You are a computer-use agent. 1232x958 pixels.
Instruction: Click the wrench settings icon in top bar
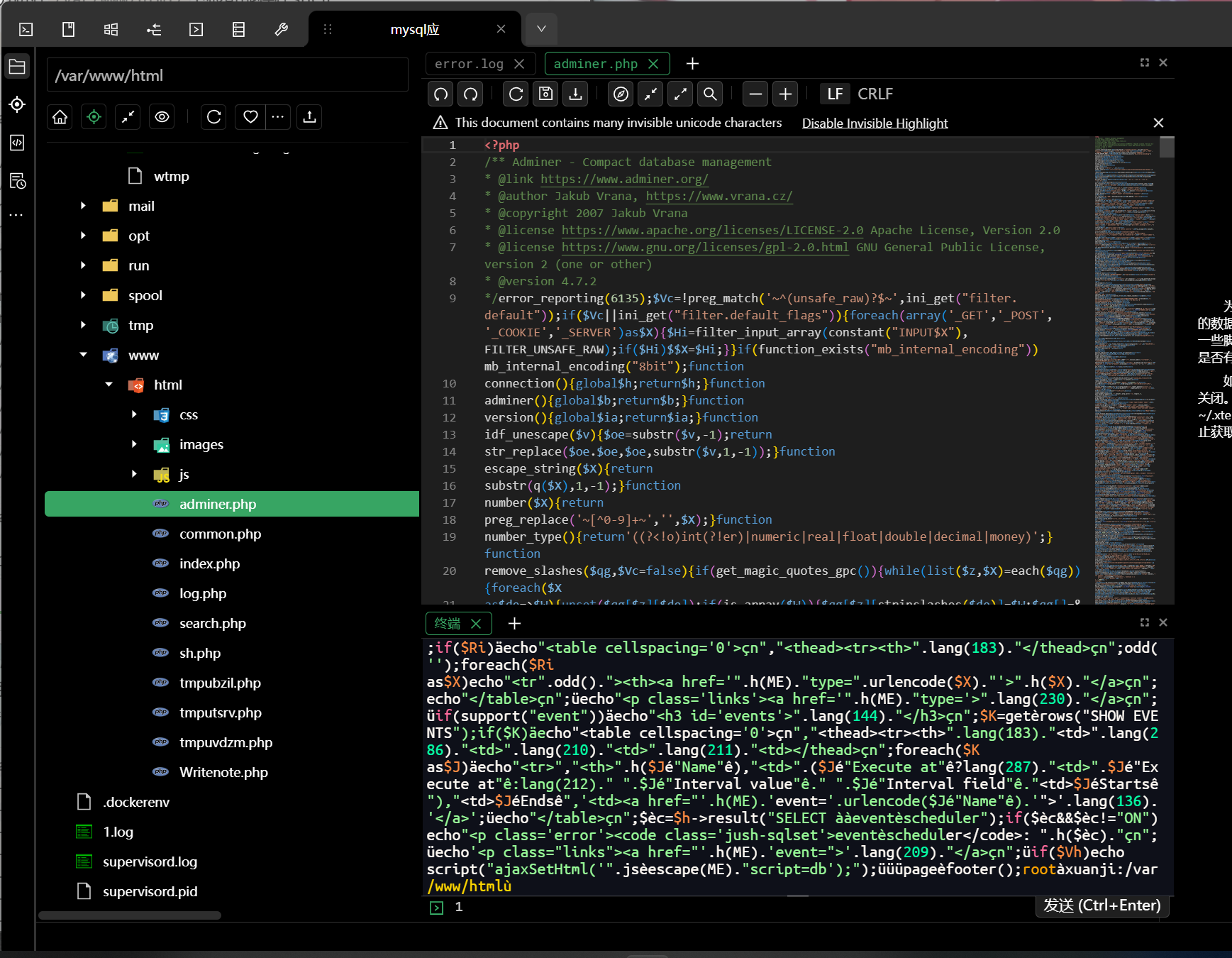(x=281, y=29)
